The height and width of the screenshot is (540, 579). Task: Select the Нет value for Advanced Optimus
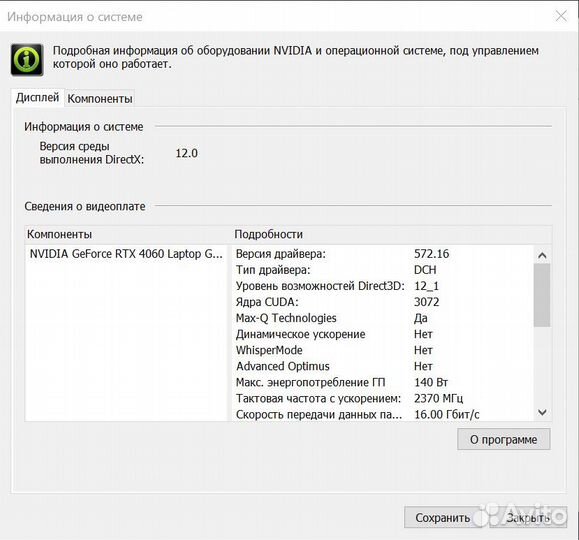click(423, 366)
